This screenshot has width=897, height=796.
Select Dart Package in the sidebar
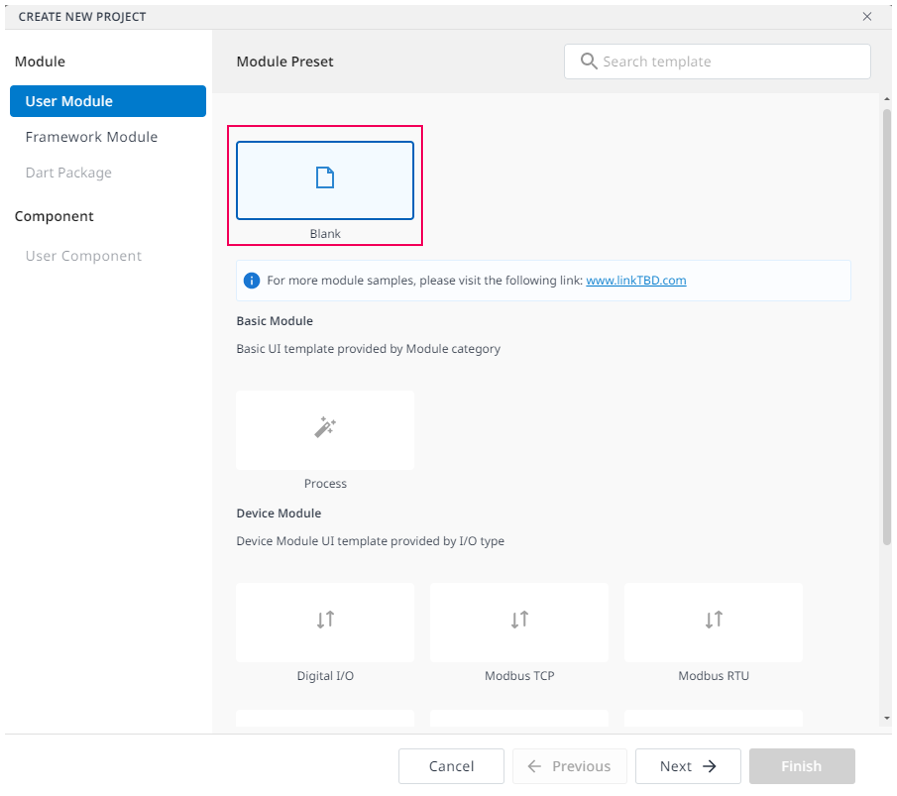point(69,173)
